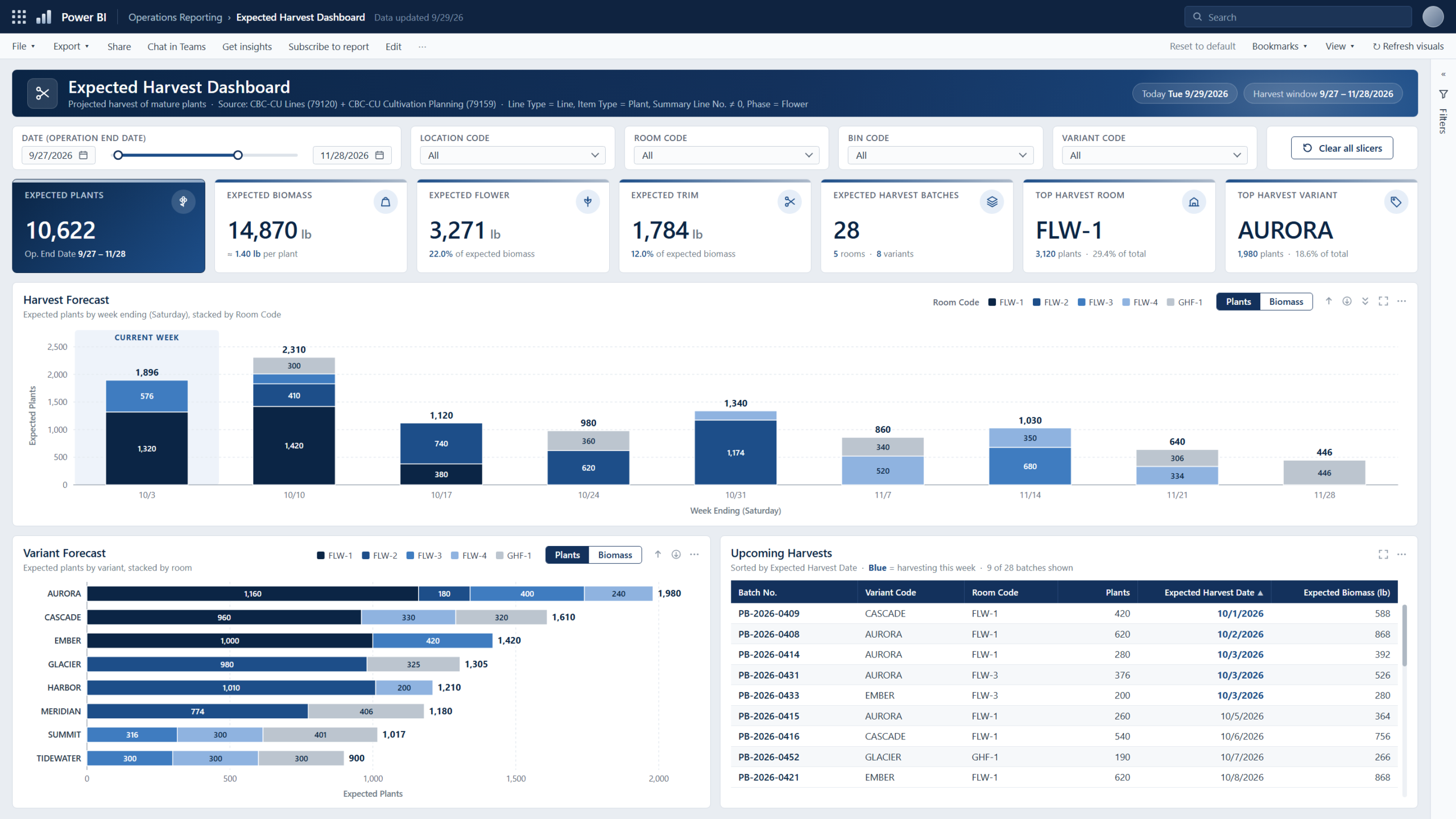
Task: Open focus mode on Harvest Forecast chart
Action: [x=1383, y=301]
